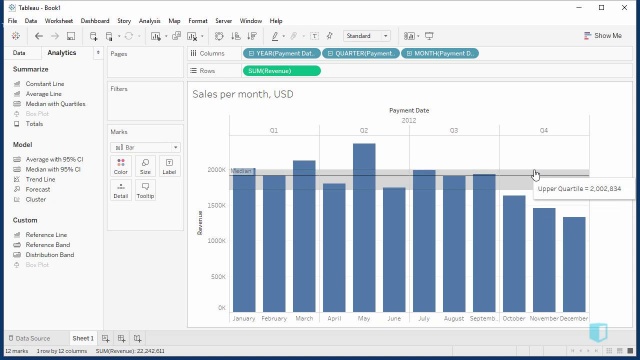The height and width of the screenshot is (360, 640).
Task: Sort ascending using toolbar icon
Action: 236,36
